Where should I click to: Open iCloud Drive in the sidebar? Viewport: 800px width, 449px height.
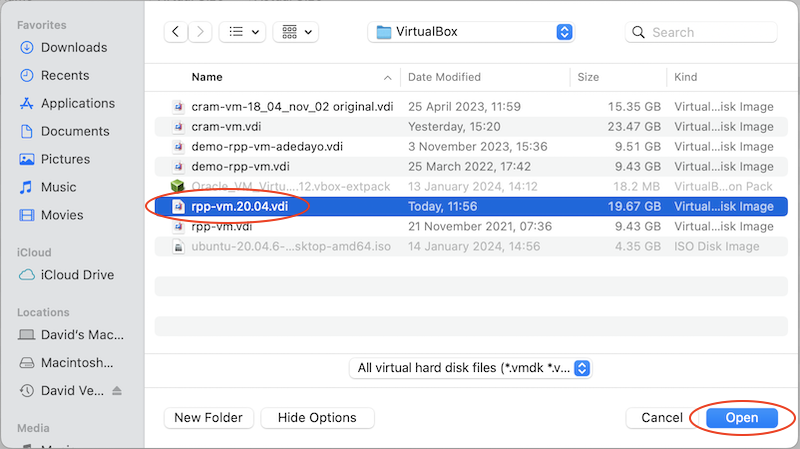78,275
